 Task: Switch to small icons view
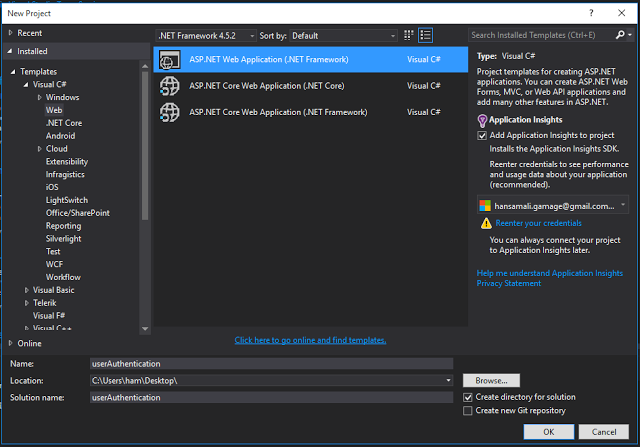click(408, 36)
